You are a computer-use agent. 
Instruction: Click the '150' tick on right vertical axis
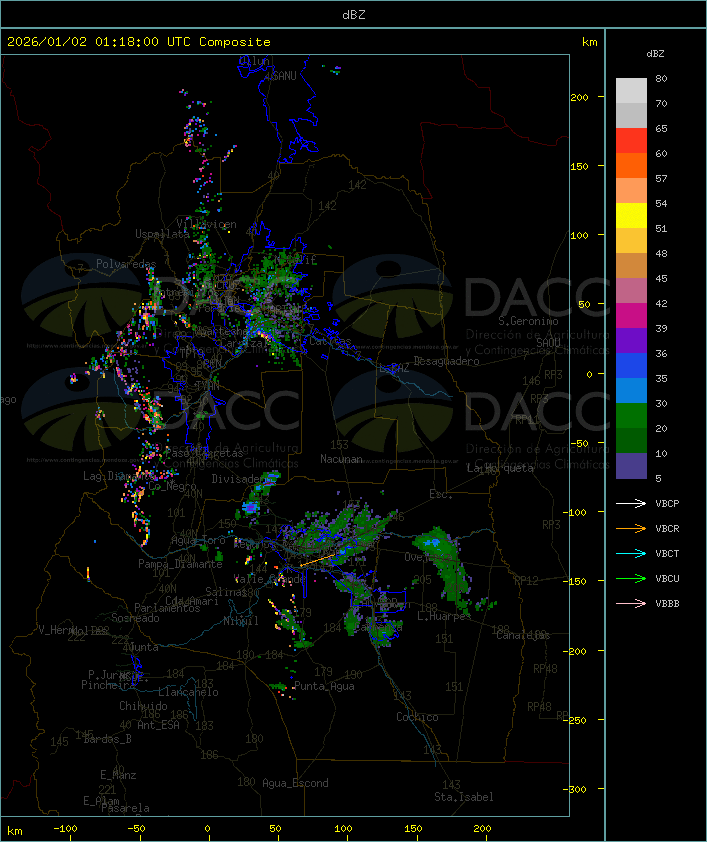(579, 166)
